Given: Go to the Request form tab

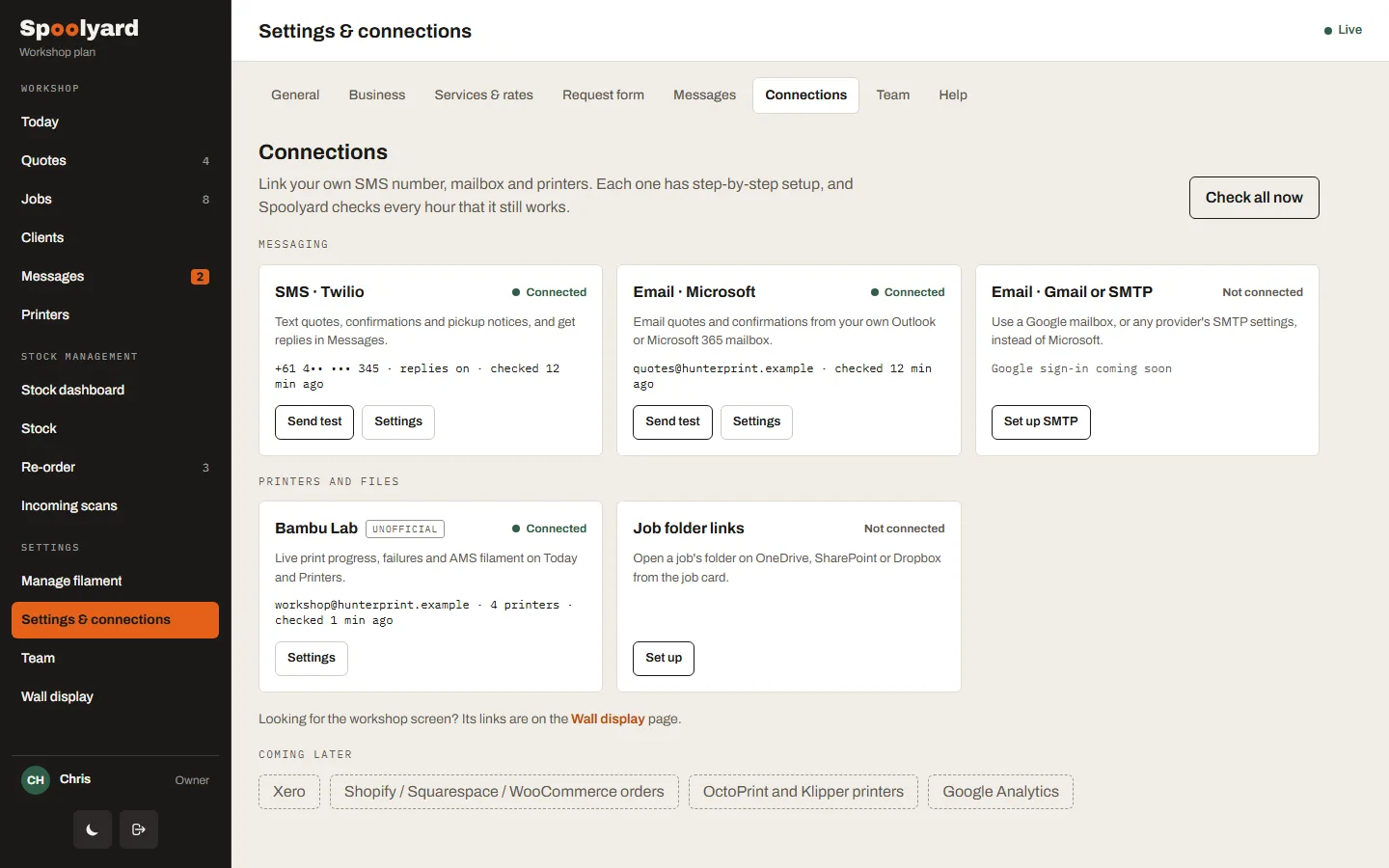Looking at the screenshot, I should tap(604, 95).
